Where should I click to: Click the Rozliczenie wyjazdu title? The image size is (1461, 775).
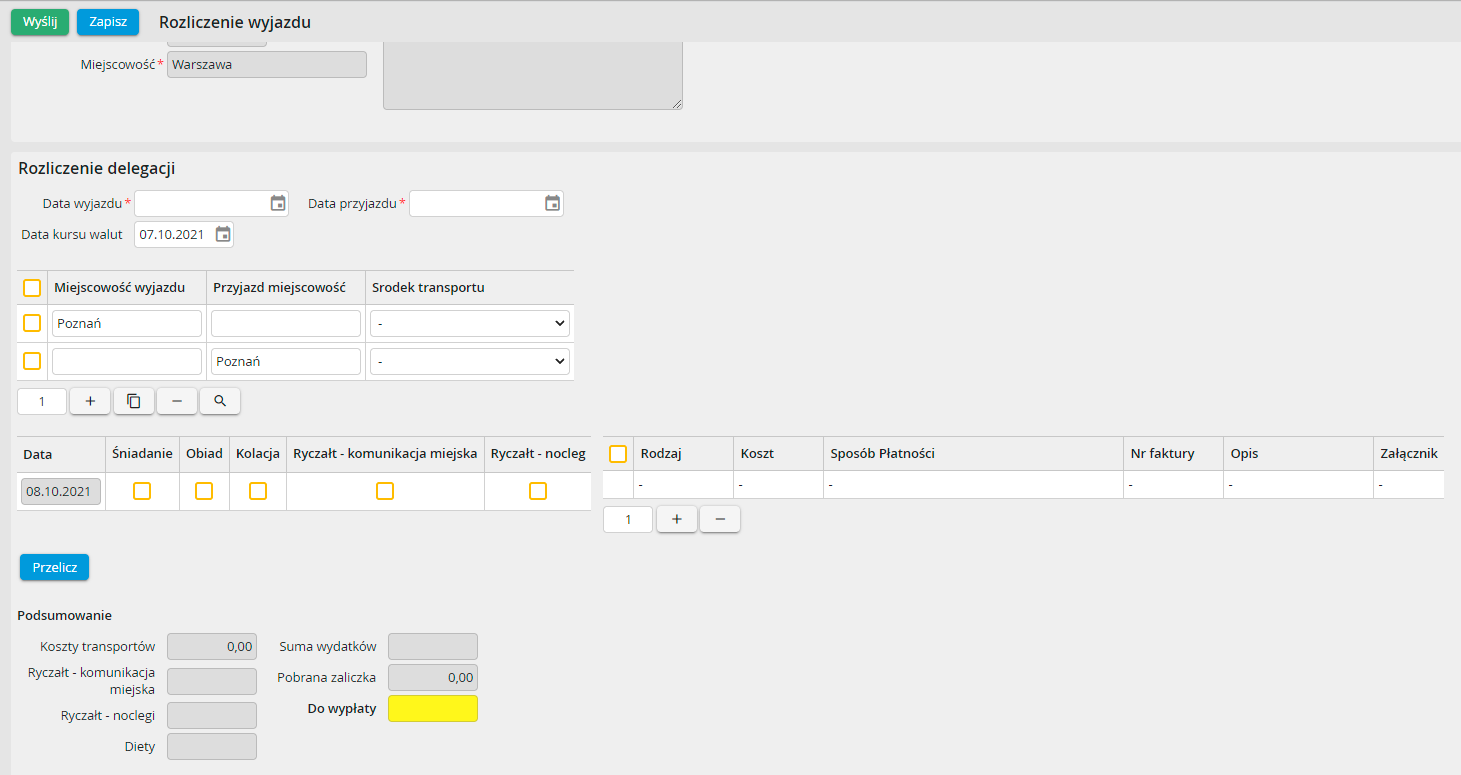(235, 22)
